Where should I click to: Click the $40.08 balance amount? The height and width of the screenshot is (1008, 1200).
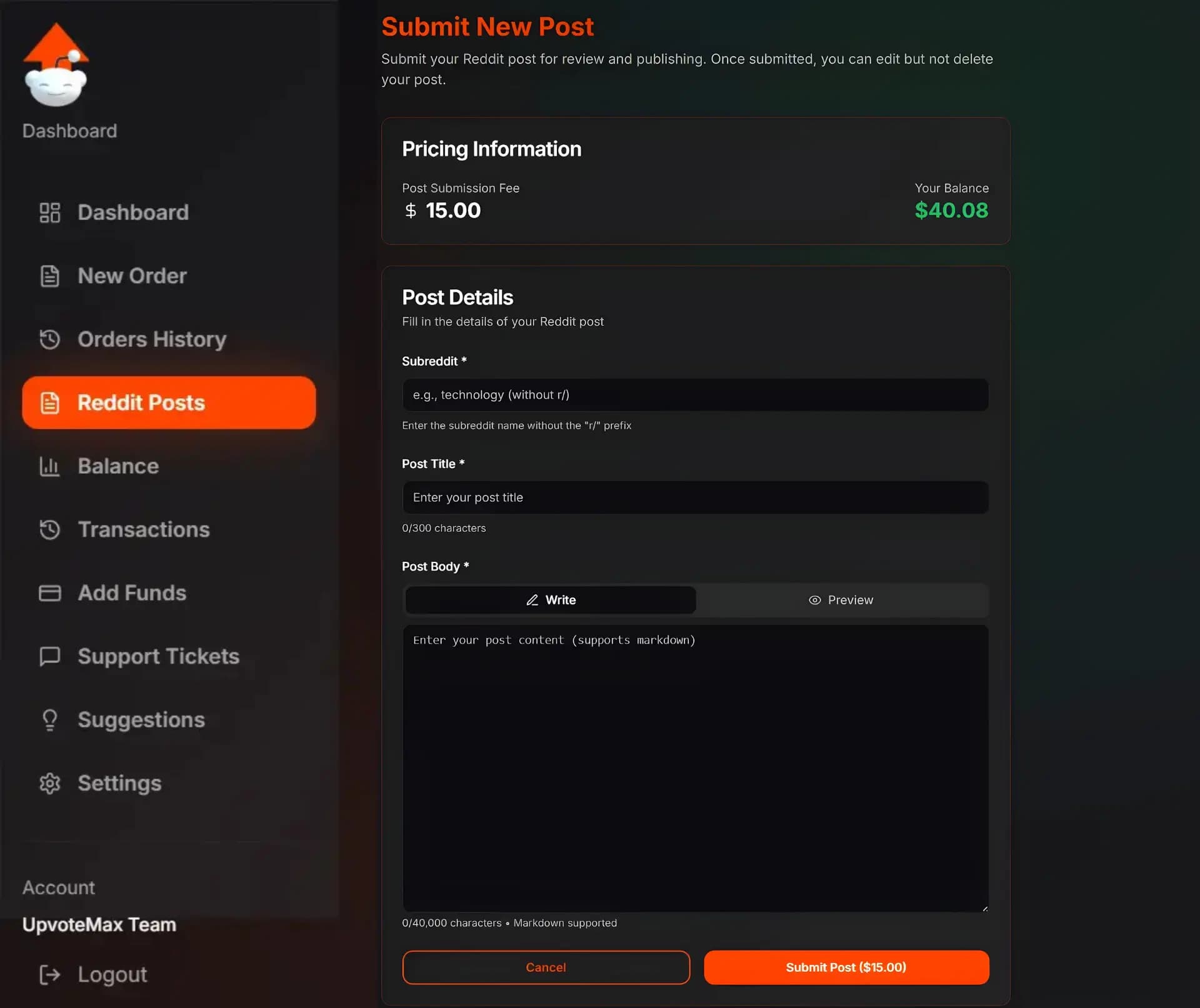(951, 211)
